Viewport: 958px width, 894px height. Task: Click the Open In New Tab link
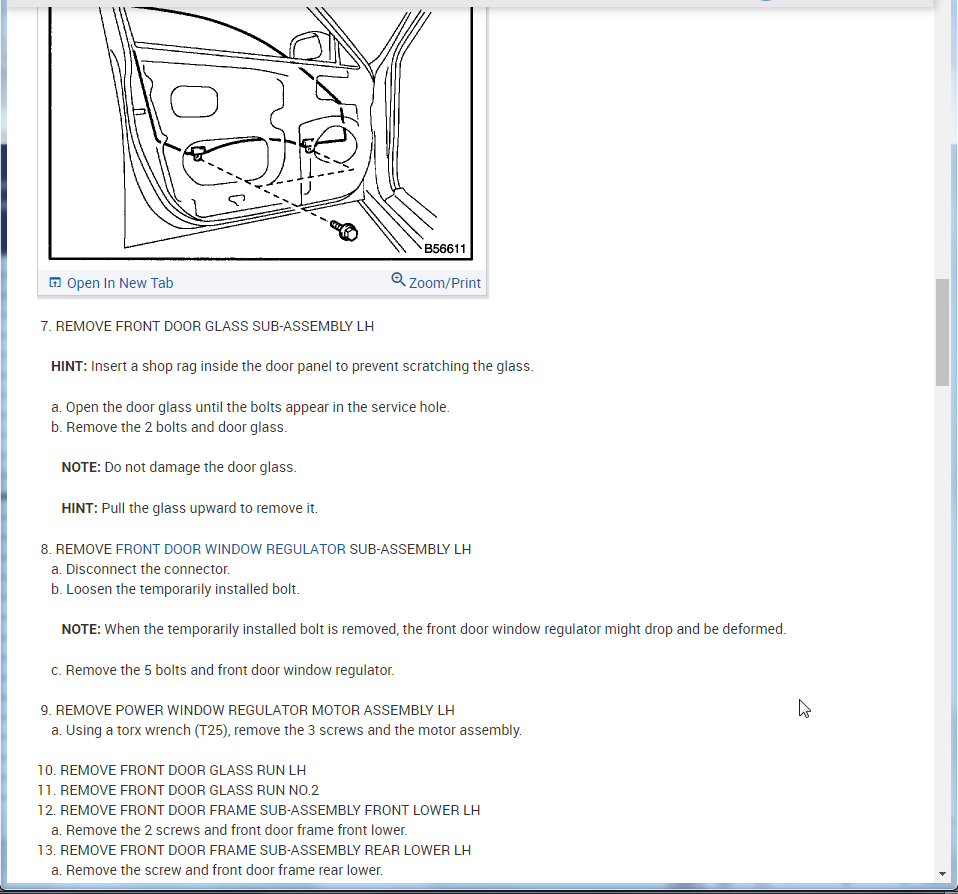point(120,283)
